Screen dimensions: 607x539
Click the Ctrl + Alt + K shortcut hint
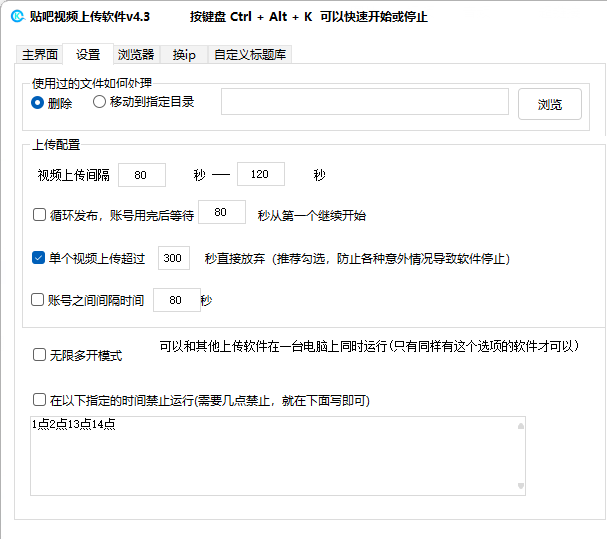click(x=309, y=17)
